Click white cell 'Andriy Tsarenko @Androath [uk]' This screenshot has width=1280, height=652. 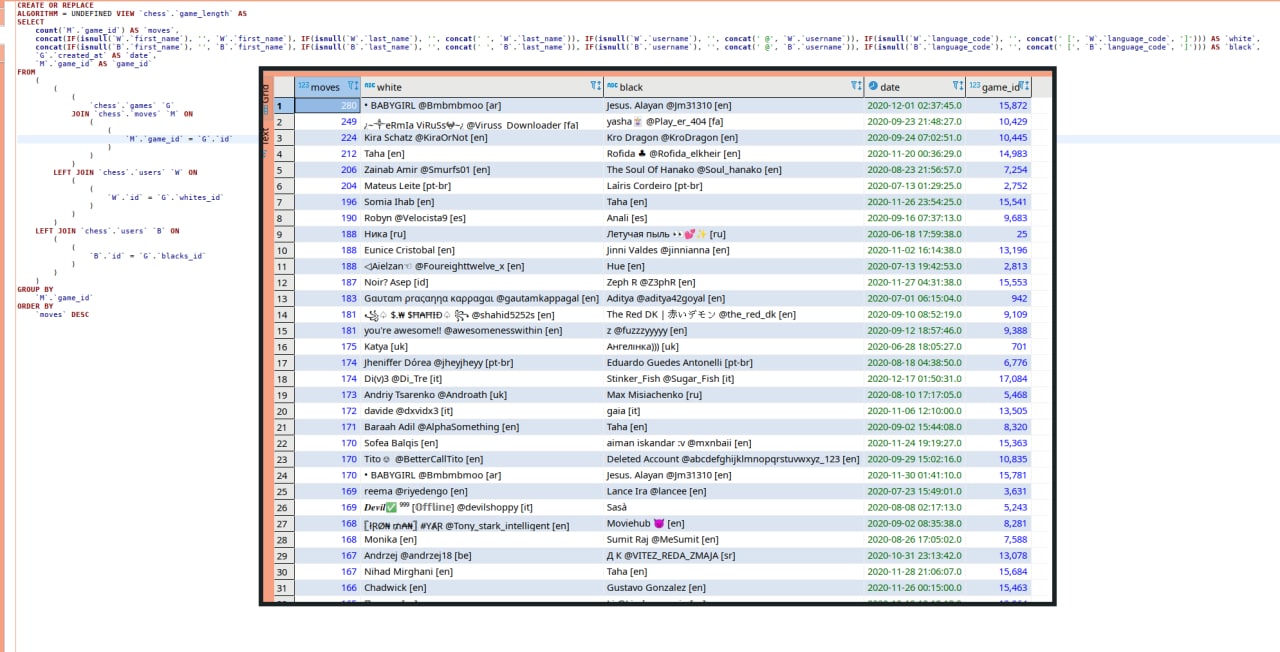click(482, 395)
